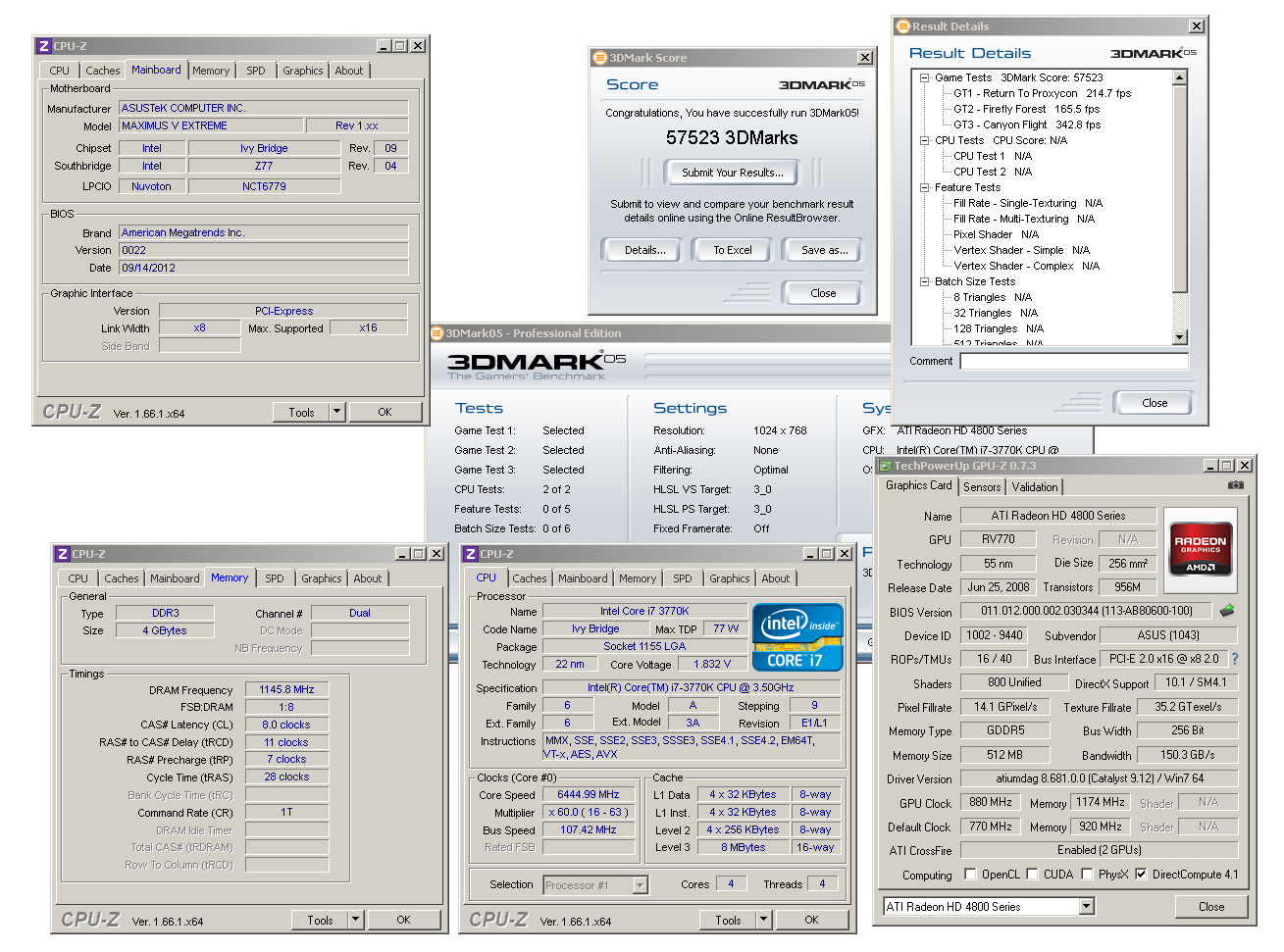The width and height of the screenshot is (1284, 952).
Task: Select GT2 - Firefly Forest result row
Action: pos(1026,109)
